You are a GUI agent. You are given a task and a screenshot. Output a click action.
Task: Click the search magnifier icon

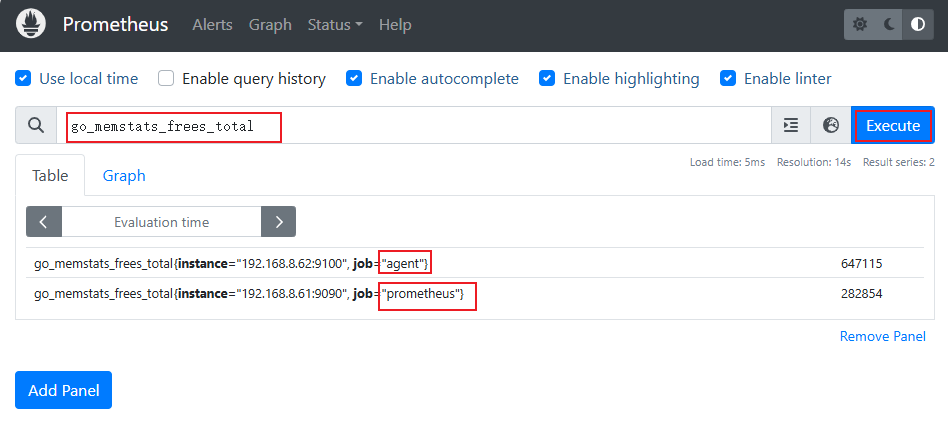(36, 126)
